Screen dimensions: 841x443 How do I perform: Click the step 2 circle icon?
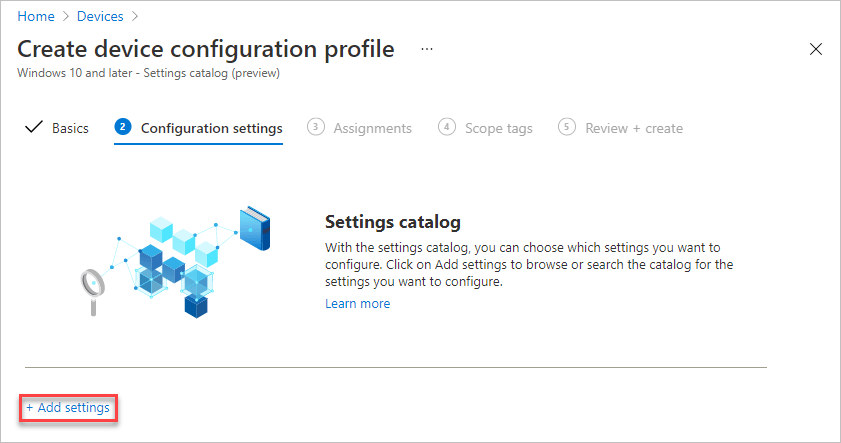pyautogui.click(x=123, y=127)
